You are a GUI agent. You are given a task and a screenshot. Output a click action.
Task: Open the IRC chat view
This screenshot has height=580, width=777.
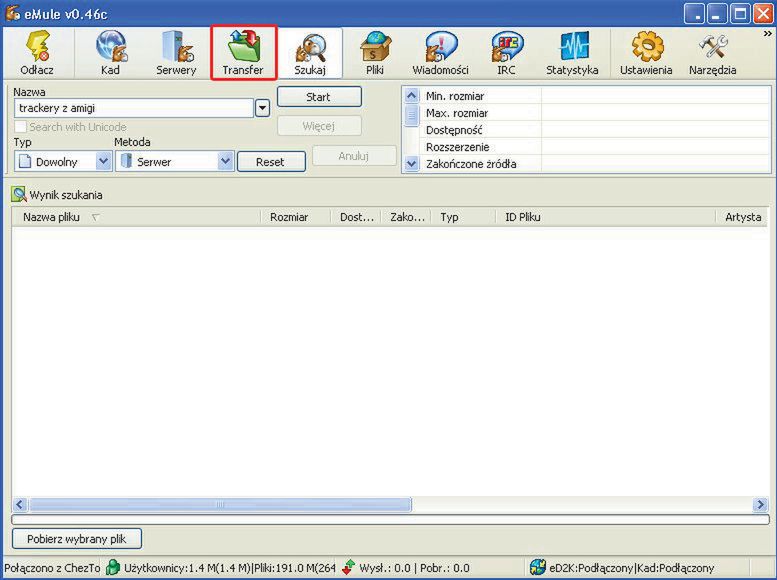click(506, 53)
